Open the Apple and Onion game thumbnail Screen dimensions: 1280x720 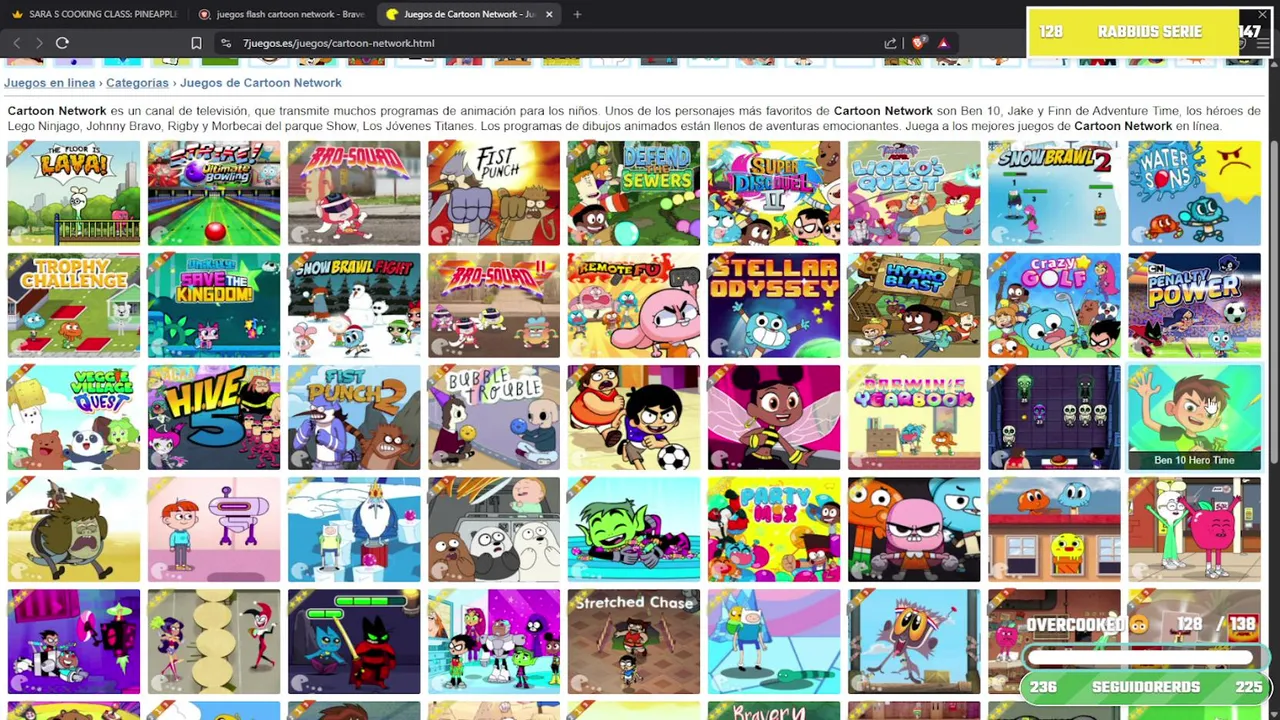tap(1194, 529)
